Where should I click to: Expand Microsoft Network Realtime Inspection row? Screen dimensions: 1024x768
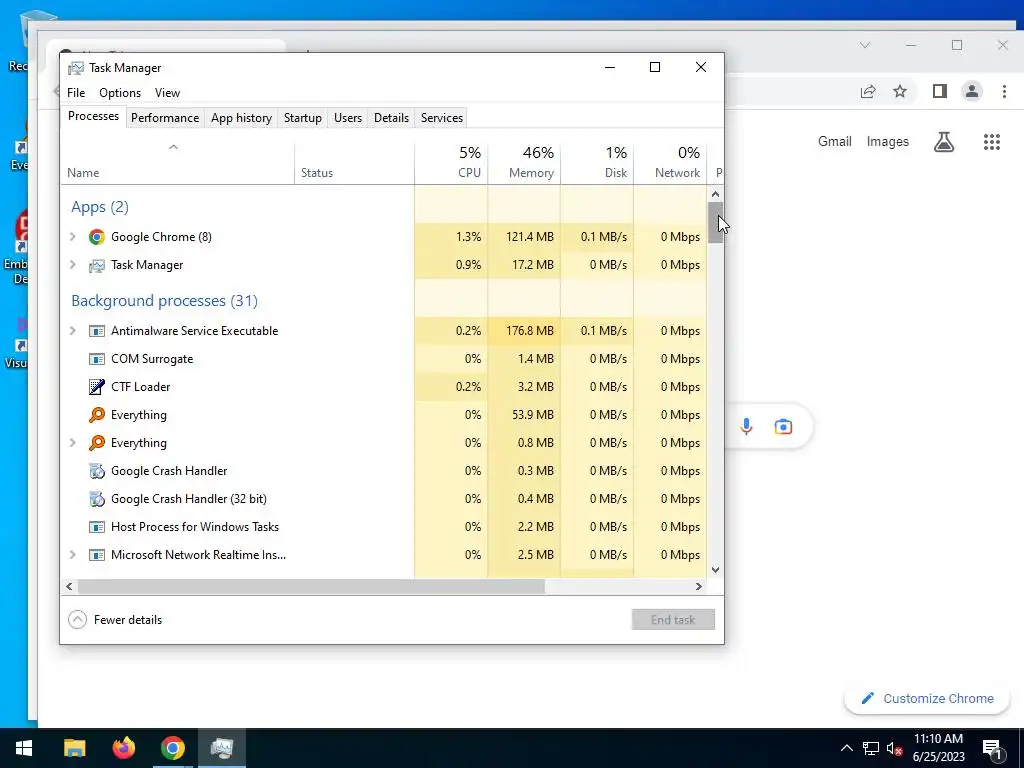tap(72, 555)
